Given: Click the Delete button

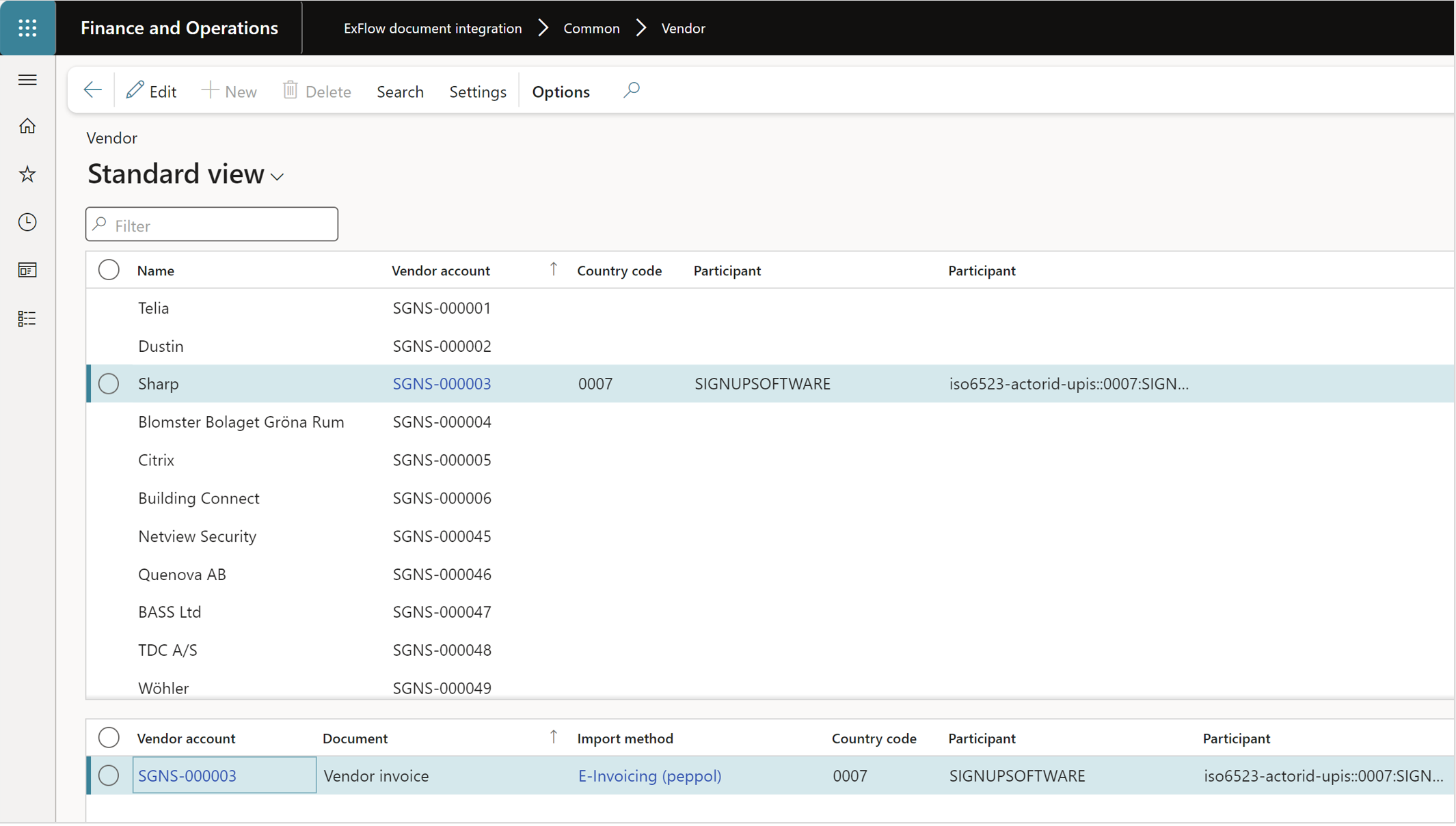Looking at the screenshot, I should pyautogui.click(x=316, y=91).
